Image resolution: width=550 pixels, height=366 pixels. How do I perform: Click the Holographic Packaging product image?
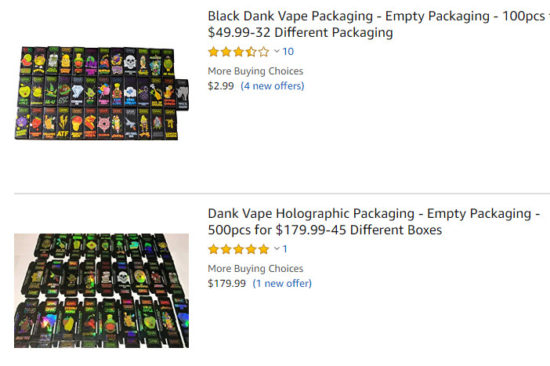point(101,291)
